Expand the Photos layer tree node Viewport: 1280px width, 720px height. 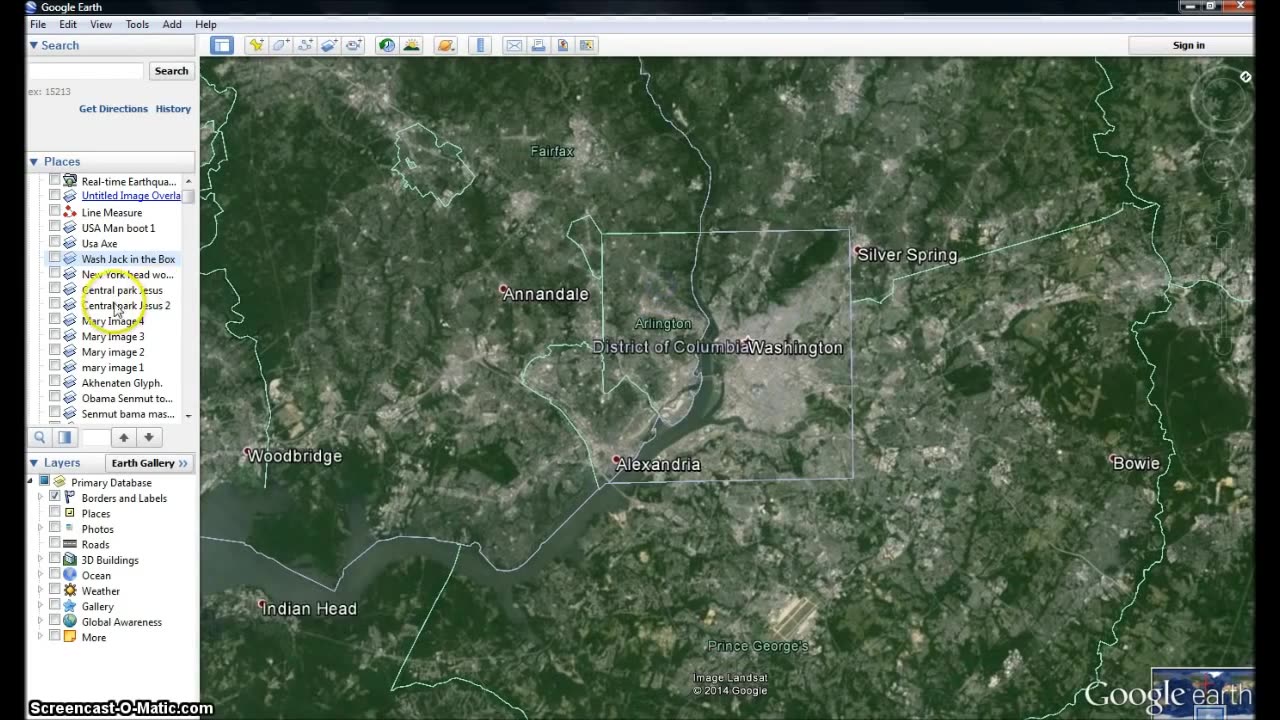click(x=41, y=529)
